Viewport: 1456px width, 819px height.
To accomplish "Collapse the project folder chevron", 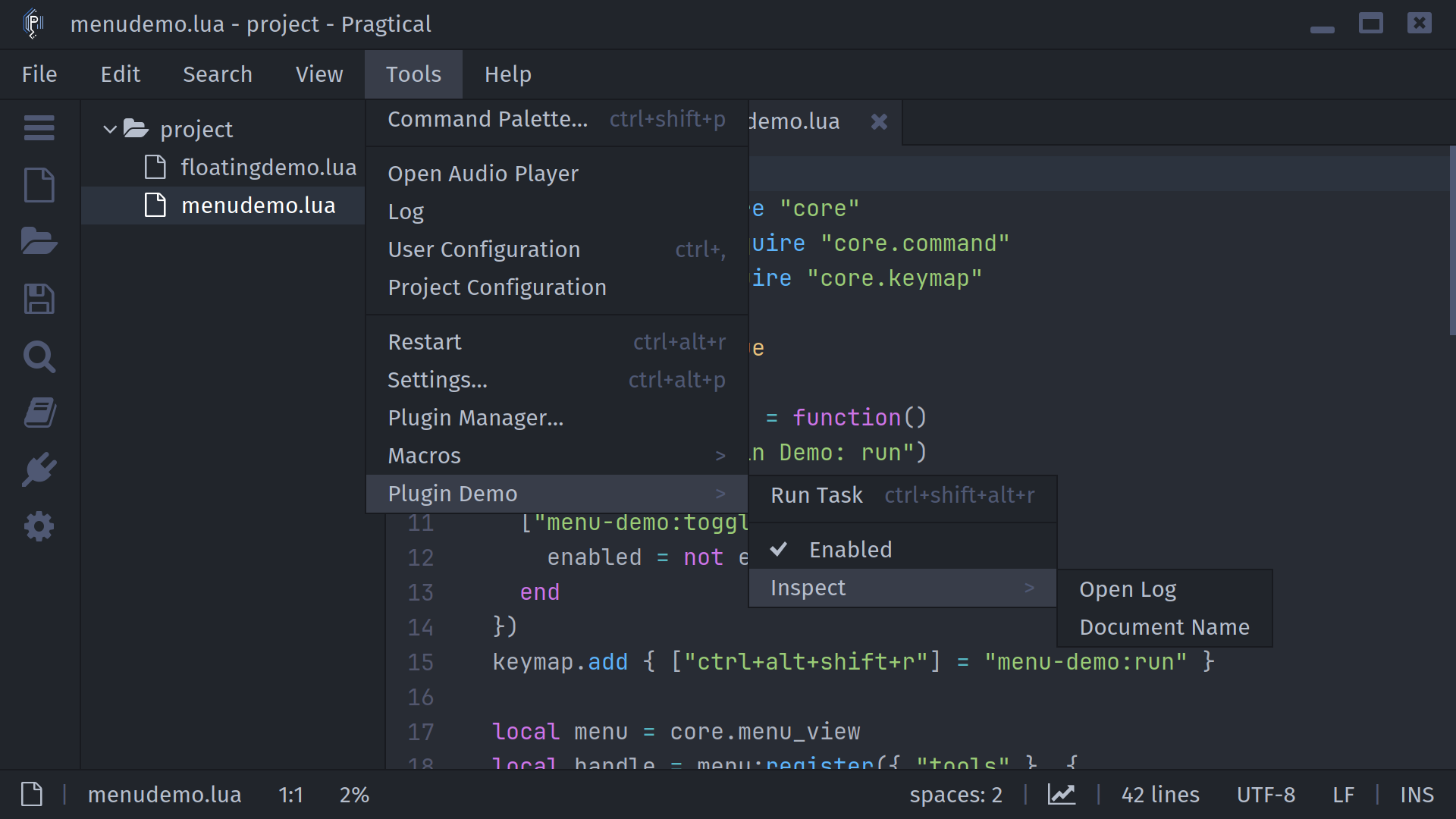I will coord(110,129).
